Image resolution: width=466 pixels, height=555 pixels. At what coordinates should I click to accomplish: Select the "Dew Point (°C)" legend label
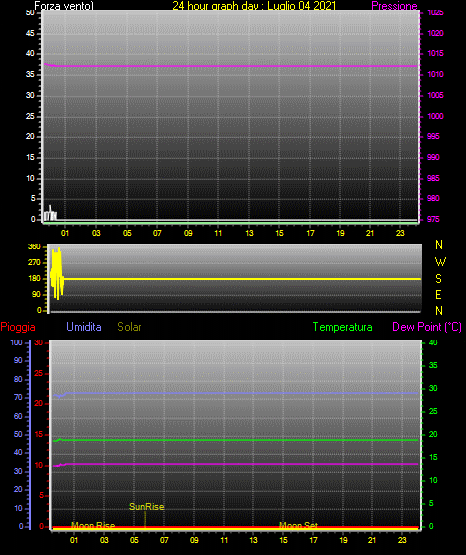(x=427, y=327)
